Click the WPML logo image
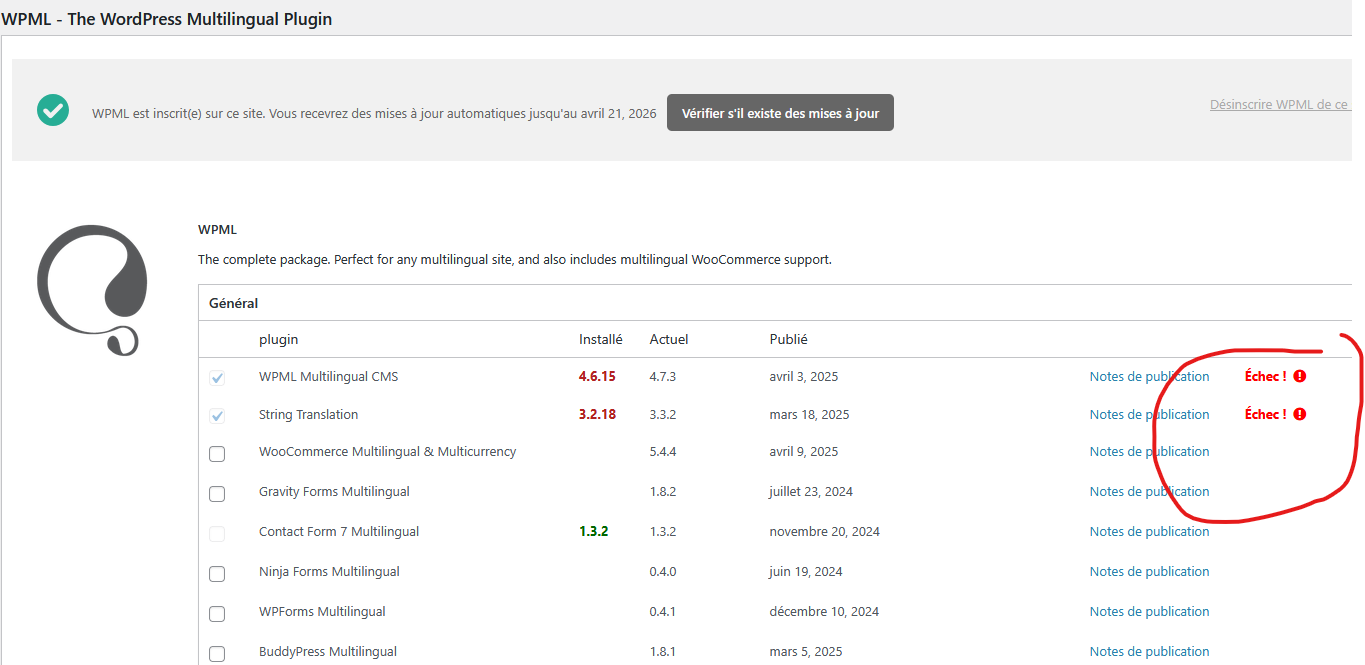This screenshot has height=665, width=1365. click(92, 290)
